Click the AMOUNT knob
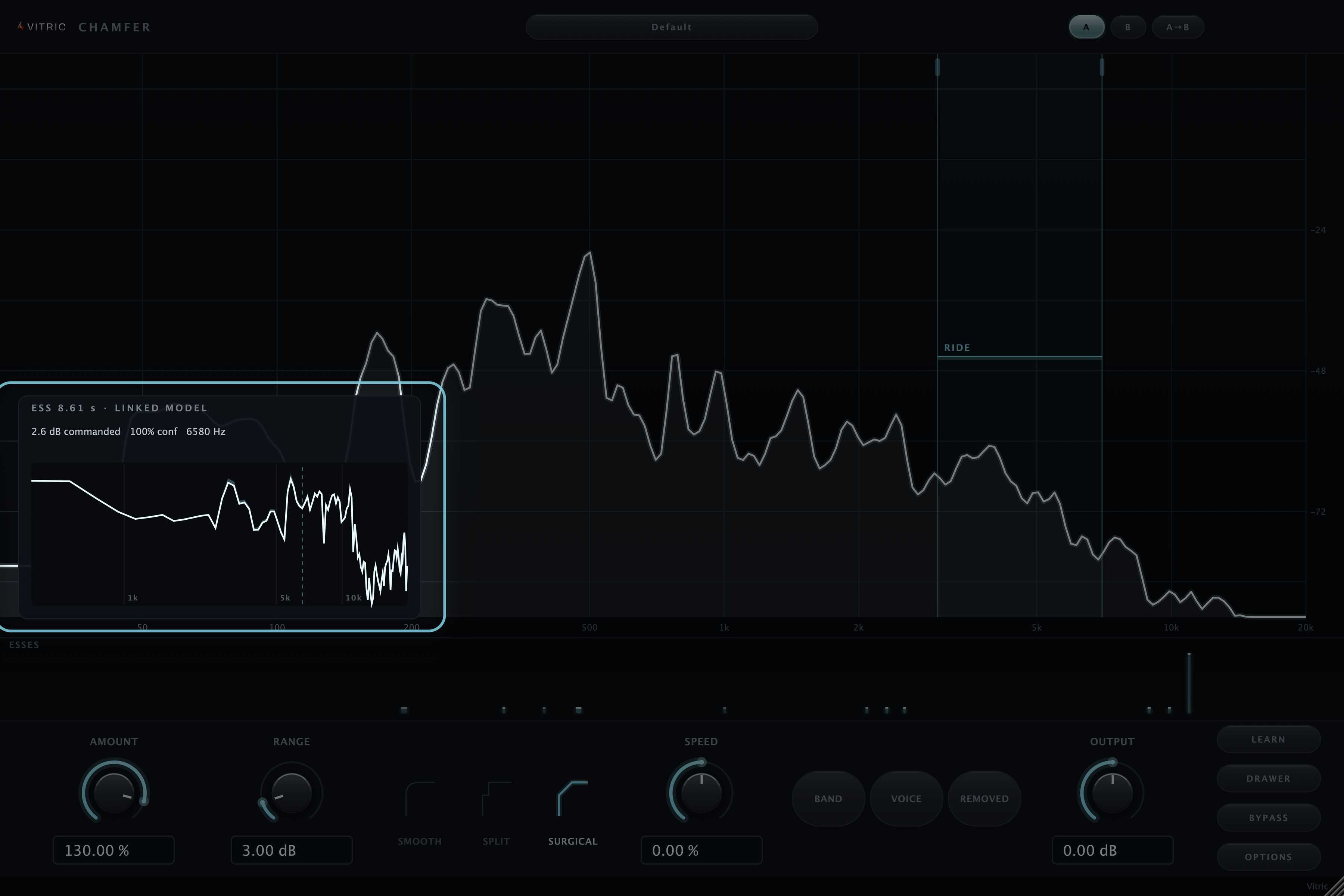This screenshot has height=896, width=1344. tap(114, 793)
